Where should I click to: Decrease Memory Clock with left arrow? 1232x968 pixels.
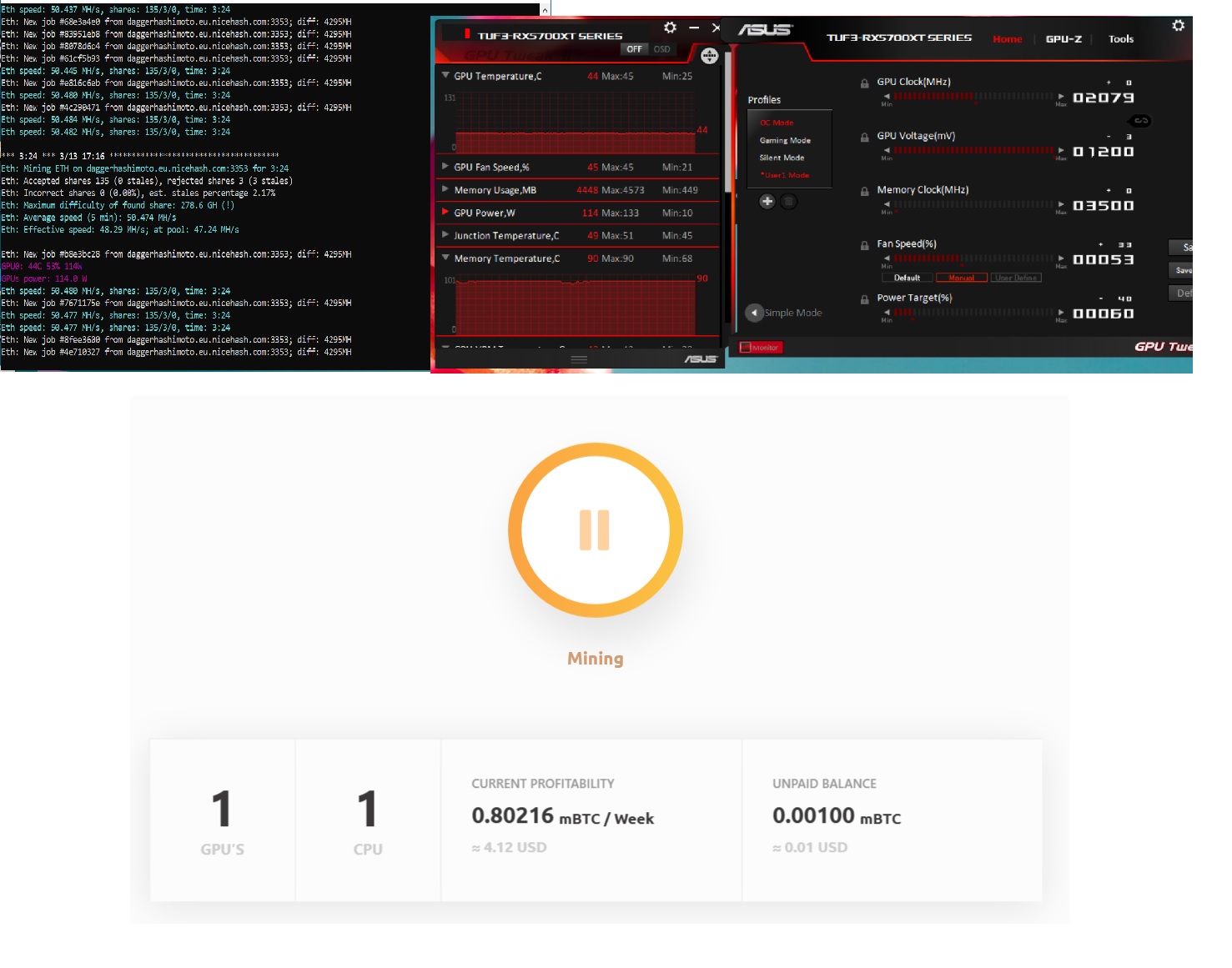click(x=887, y=204)
